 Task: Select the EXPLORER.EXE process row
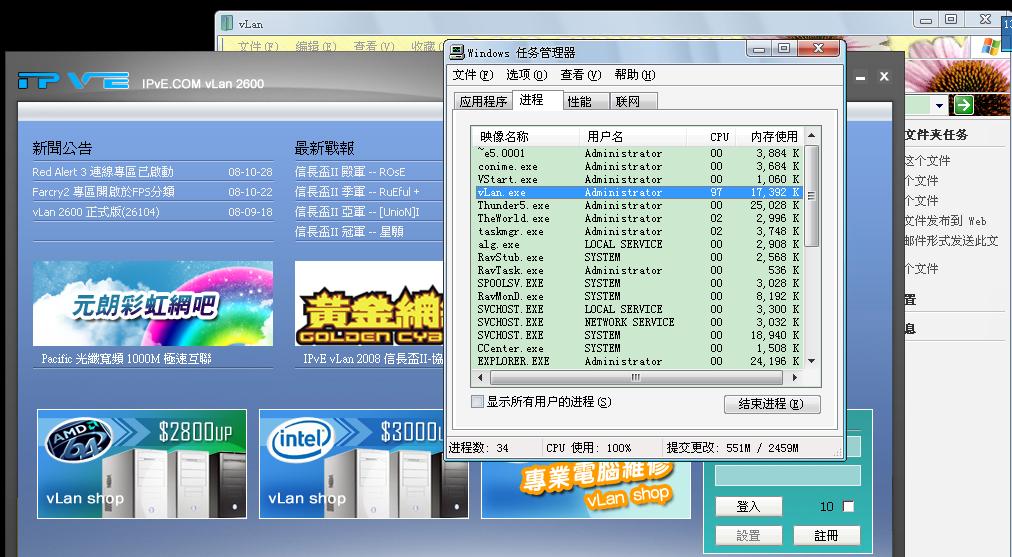pos(638,361)
